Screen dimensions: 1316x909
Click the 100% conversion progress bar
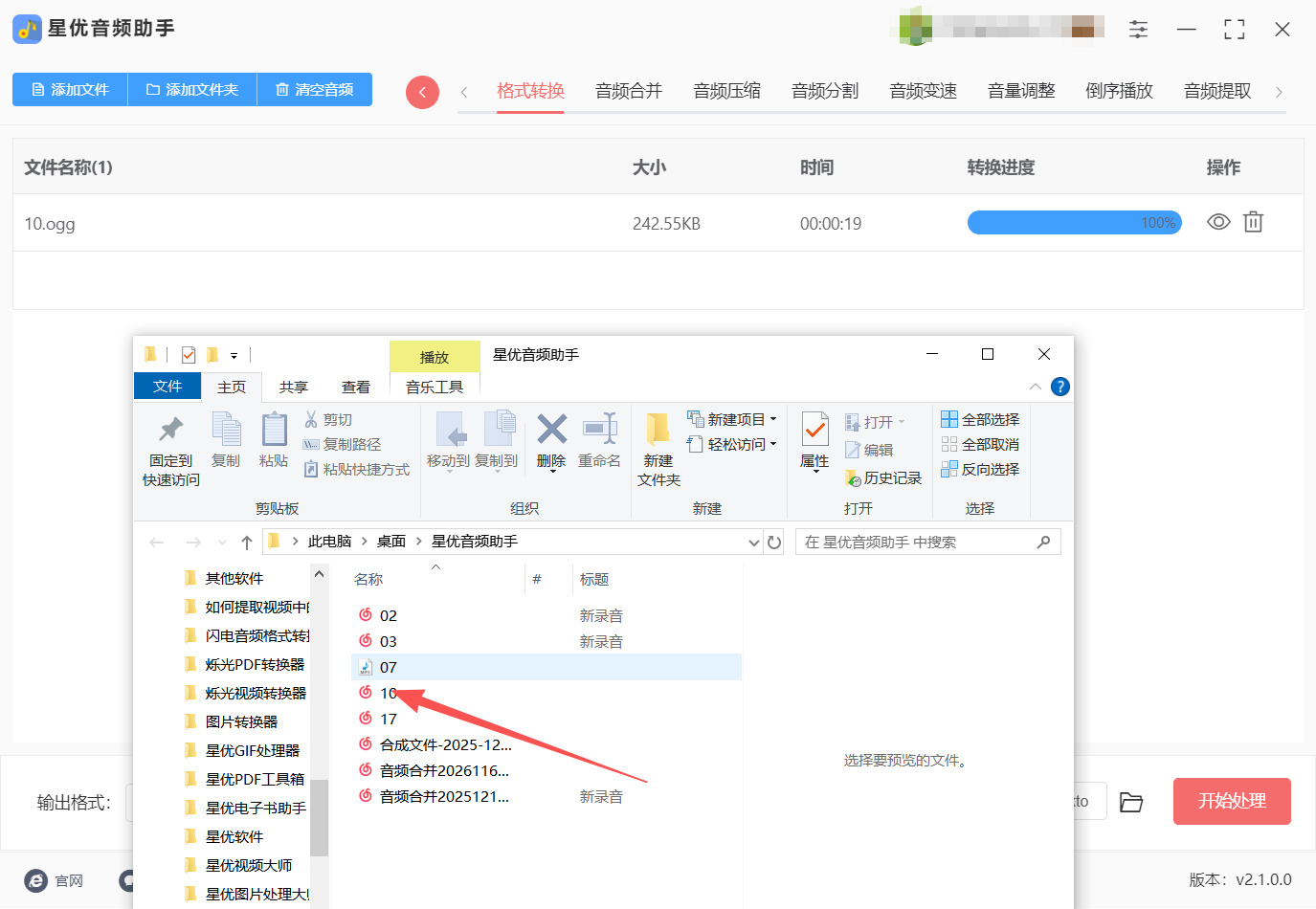pos(1075,223)
